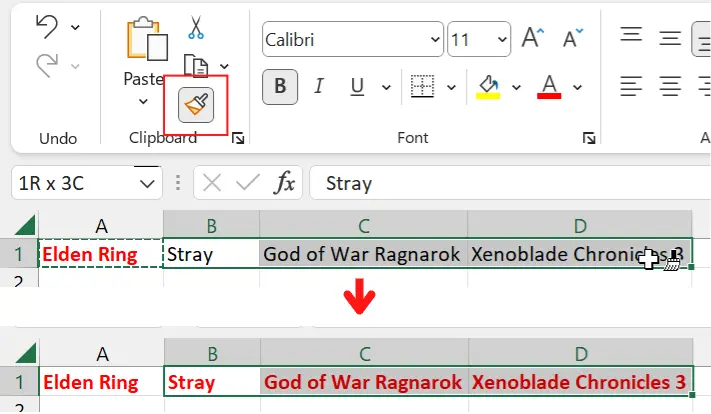Select column A header in lower sheet
711x414 pixels.
(x=102, y=353)
